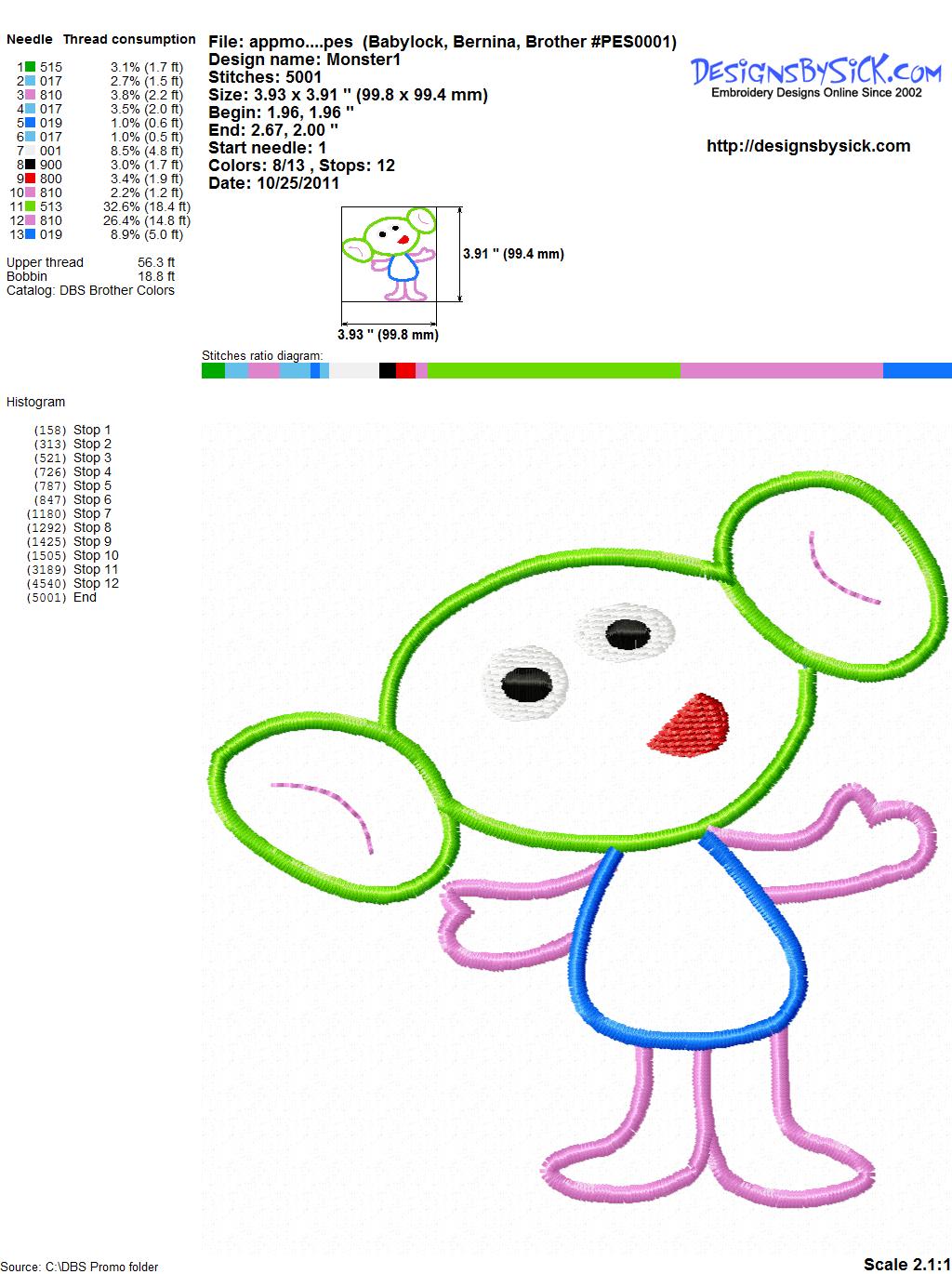Select the red segment in stitches ratio bar

pyautogui.click(x=405, y=371)
